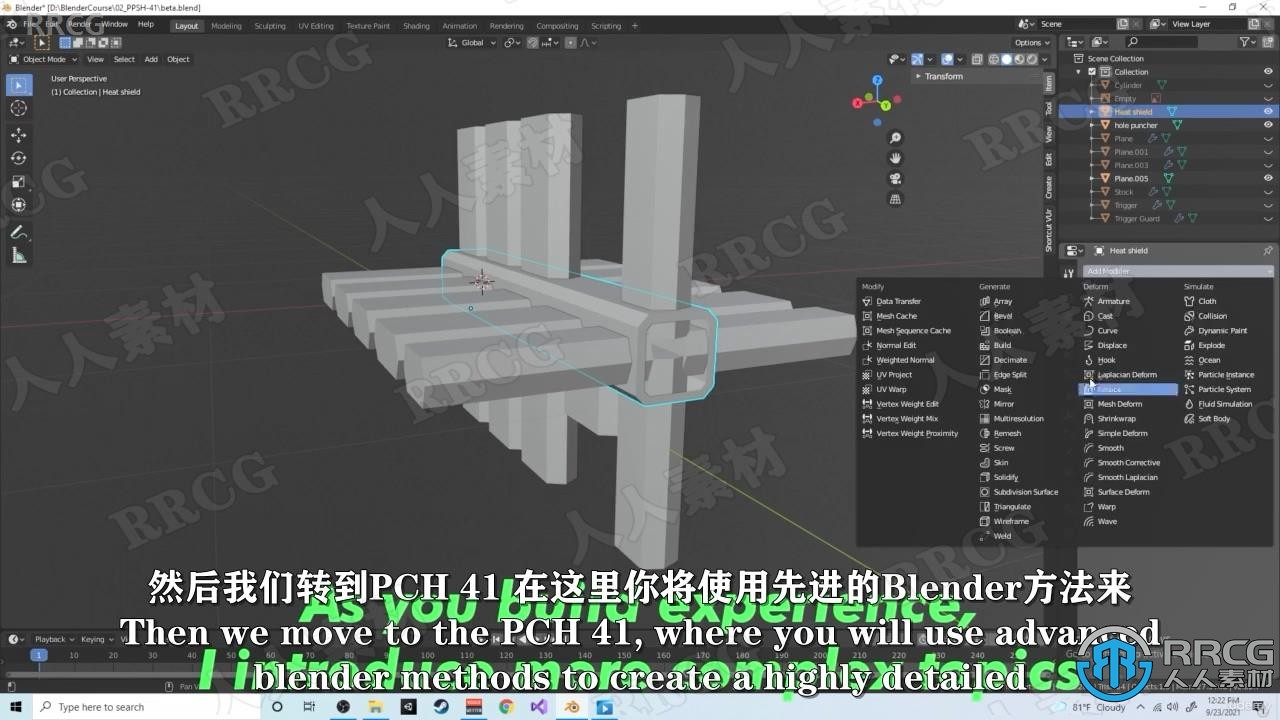Open the Global transform orientation dropdown

(x=472, y=43)
